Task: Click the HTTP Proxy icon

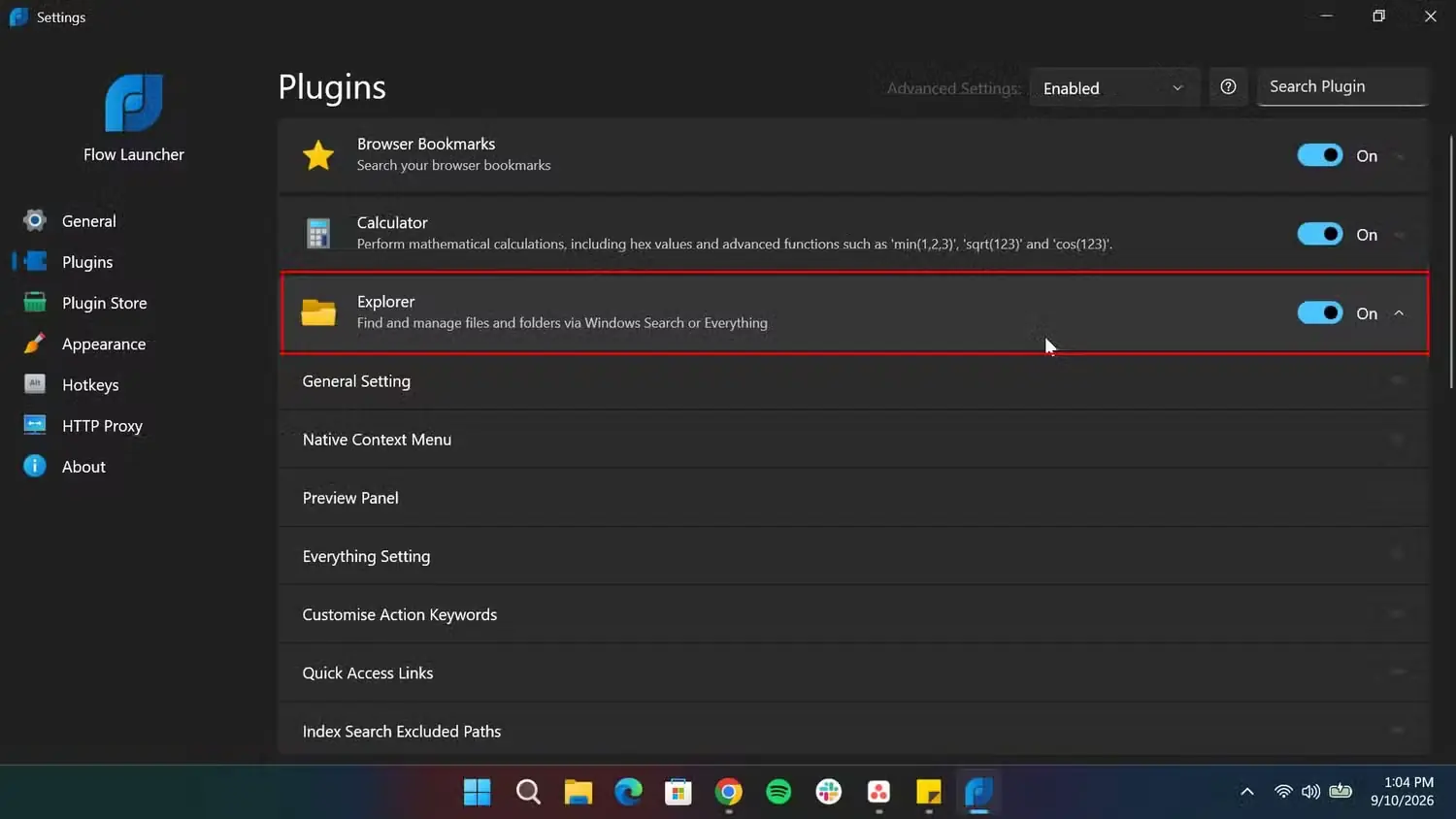Action: point(35,425)
